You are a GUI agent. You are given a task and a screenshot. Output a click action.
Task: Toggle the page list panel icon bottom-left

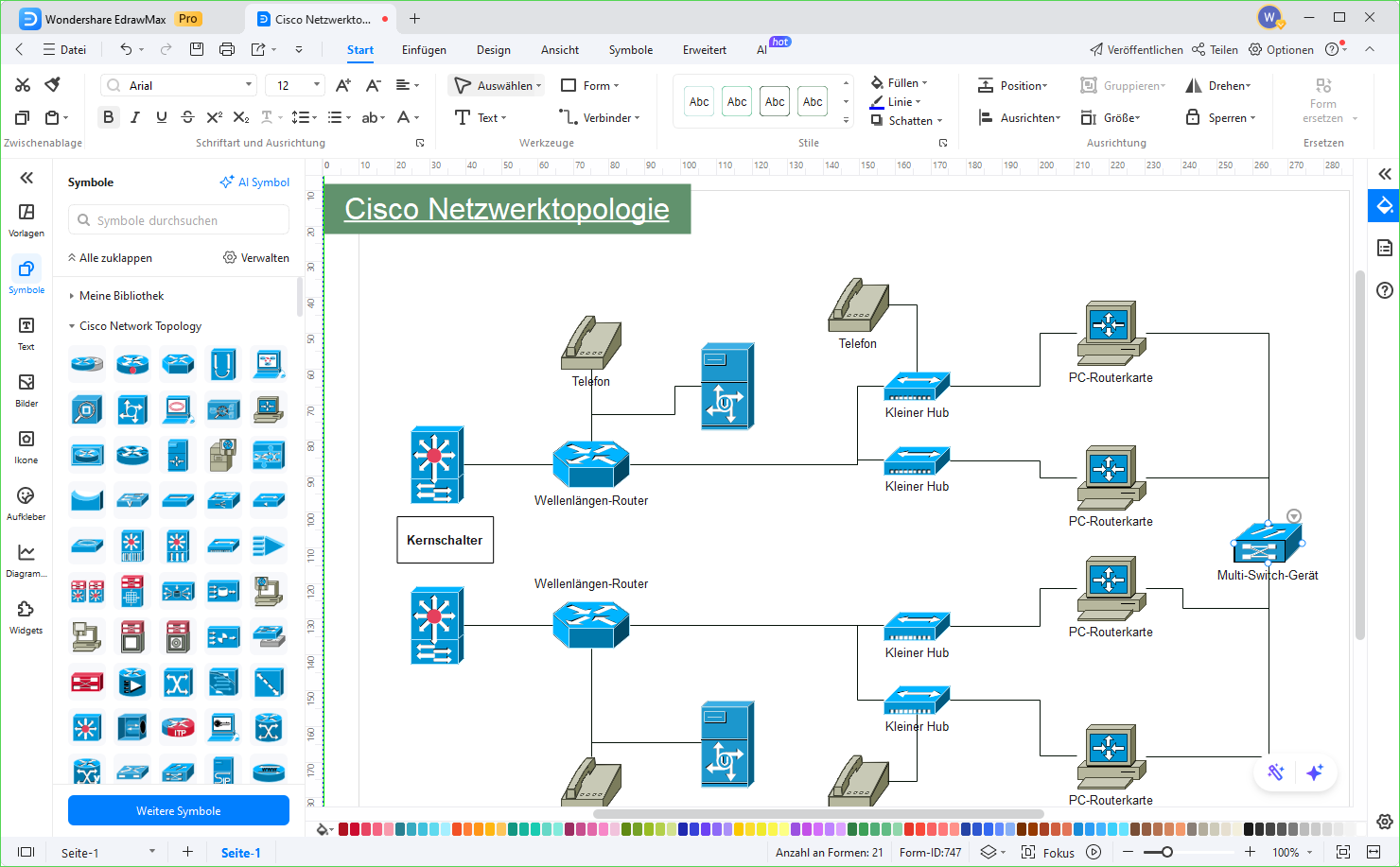(x=26, y=852)
